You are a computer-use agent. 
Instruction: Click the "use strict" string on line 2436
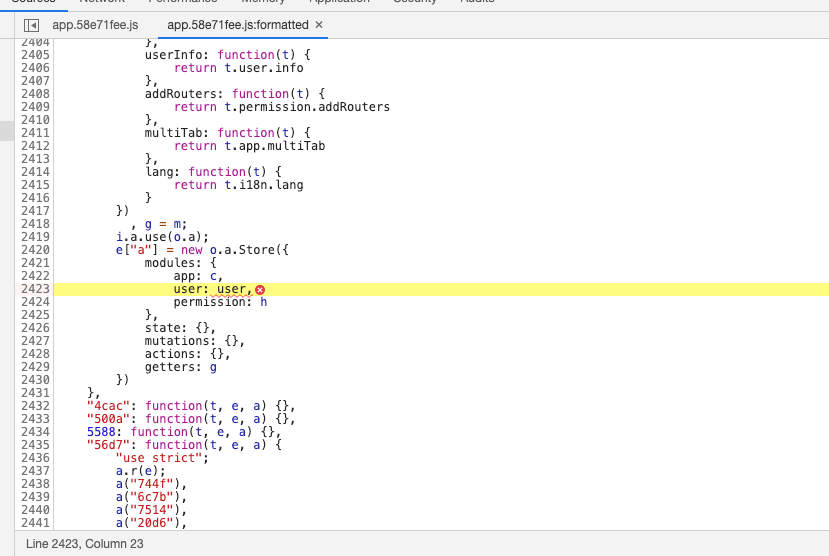pos(159,458)
